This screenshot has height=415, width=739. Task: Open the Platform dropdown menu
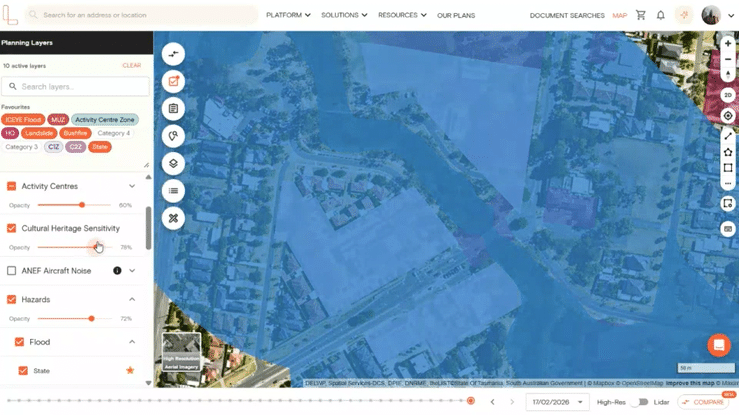click(288, 15)
